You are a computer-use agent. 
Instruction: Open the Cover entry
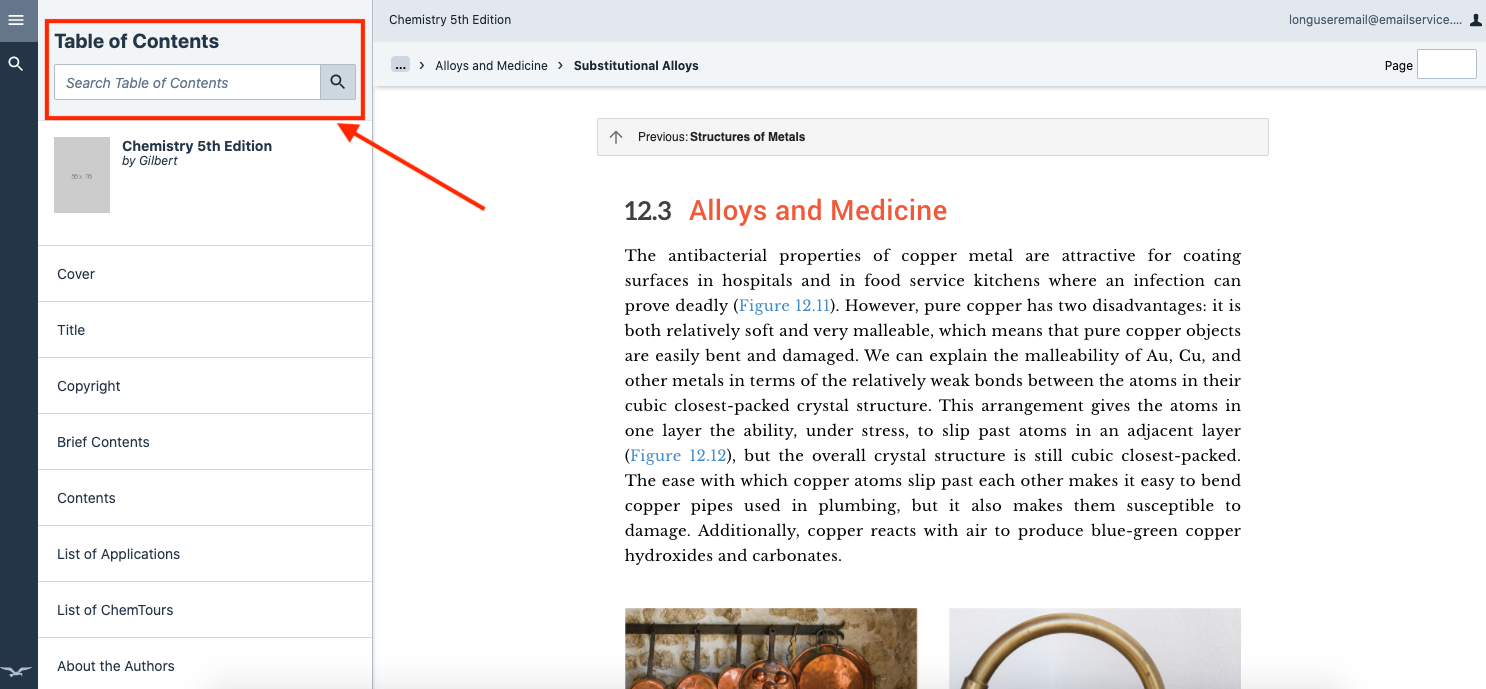coord(205,274)
